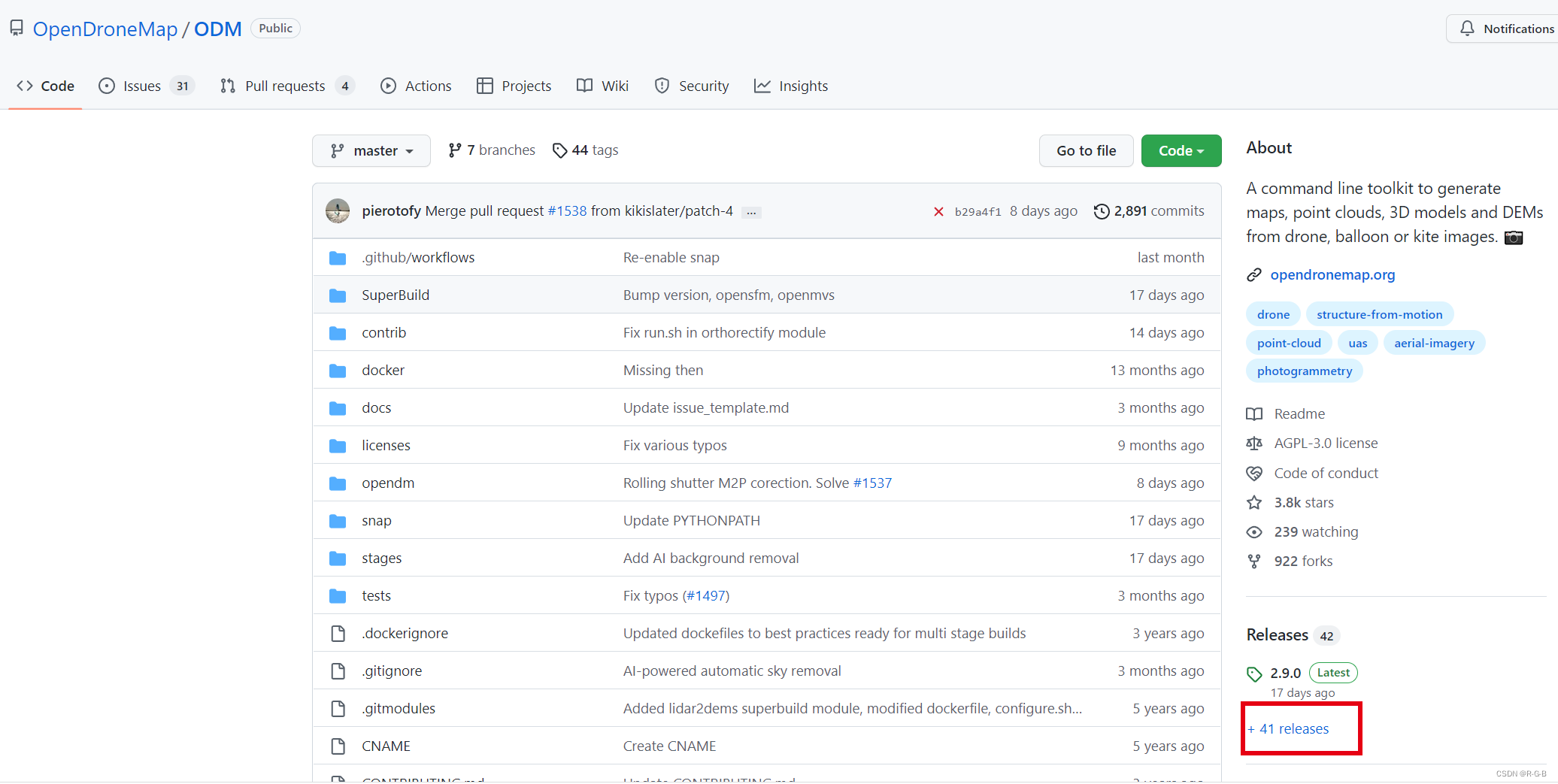
Task: Click the failed status X icon
Action: tap(938, 211)
